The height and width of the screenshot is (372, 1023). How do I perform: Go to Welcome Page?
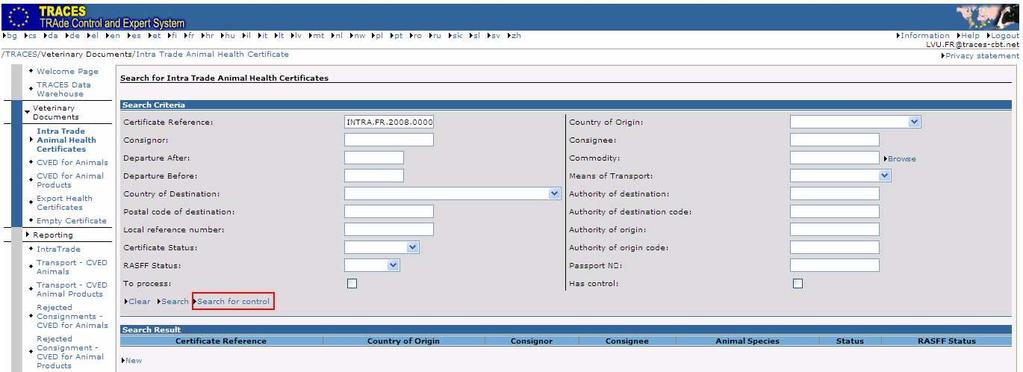click(67, 71)
